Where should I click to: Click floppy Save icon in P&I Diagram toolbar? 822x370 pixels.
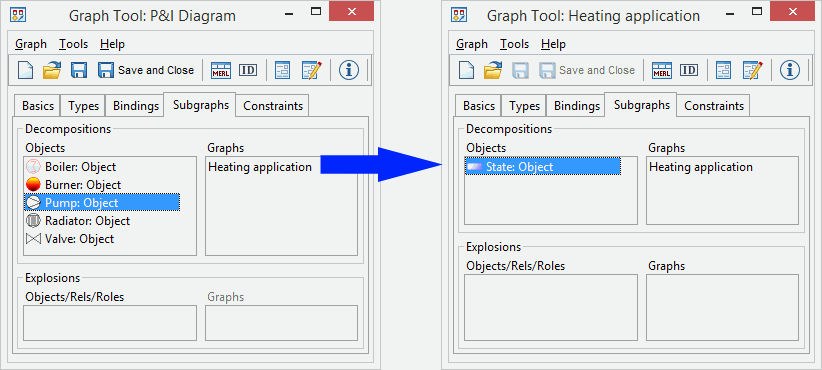[x=79, y=70]
